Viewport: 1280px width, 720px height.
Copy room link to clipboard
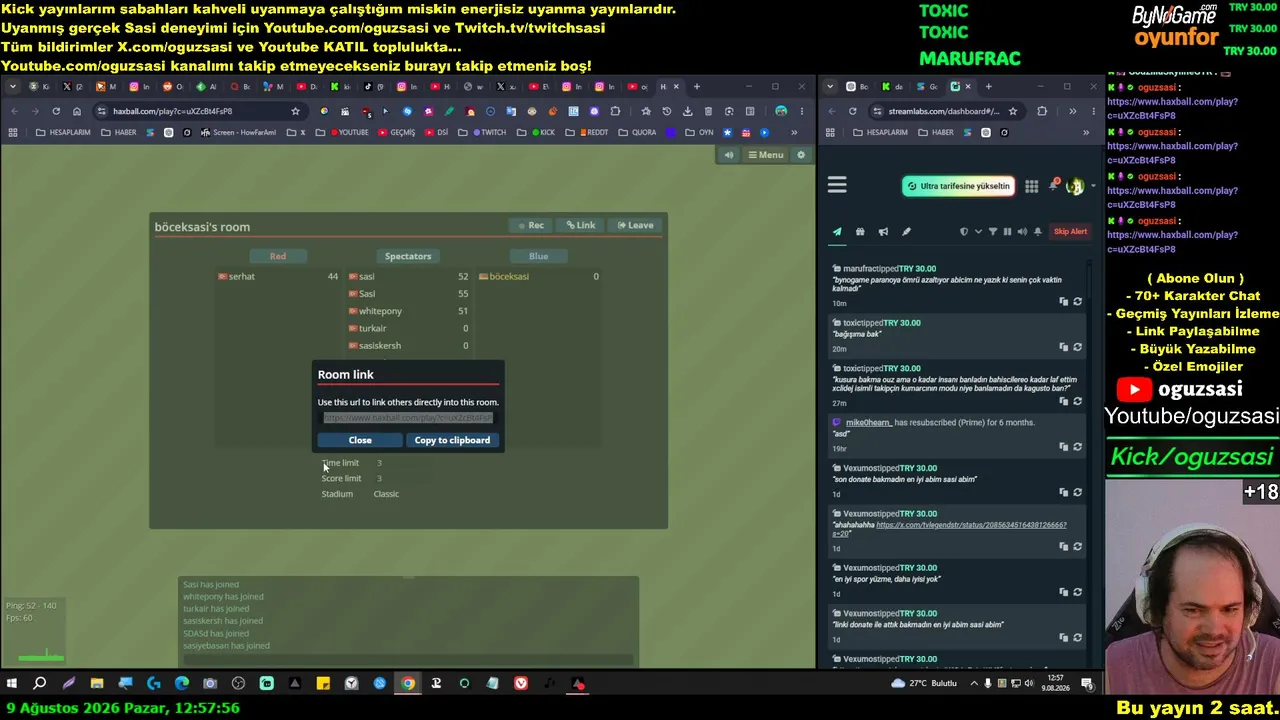pyautogui.click(x=452, y=440)
